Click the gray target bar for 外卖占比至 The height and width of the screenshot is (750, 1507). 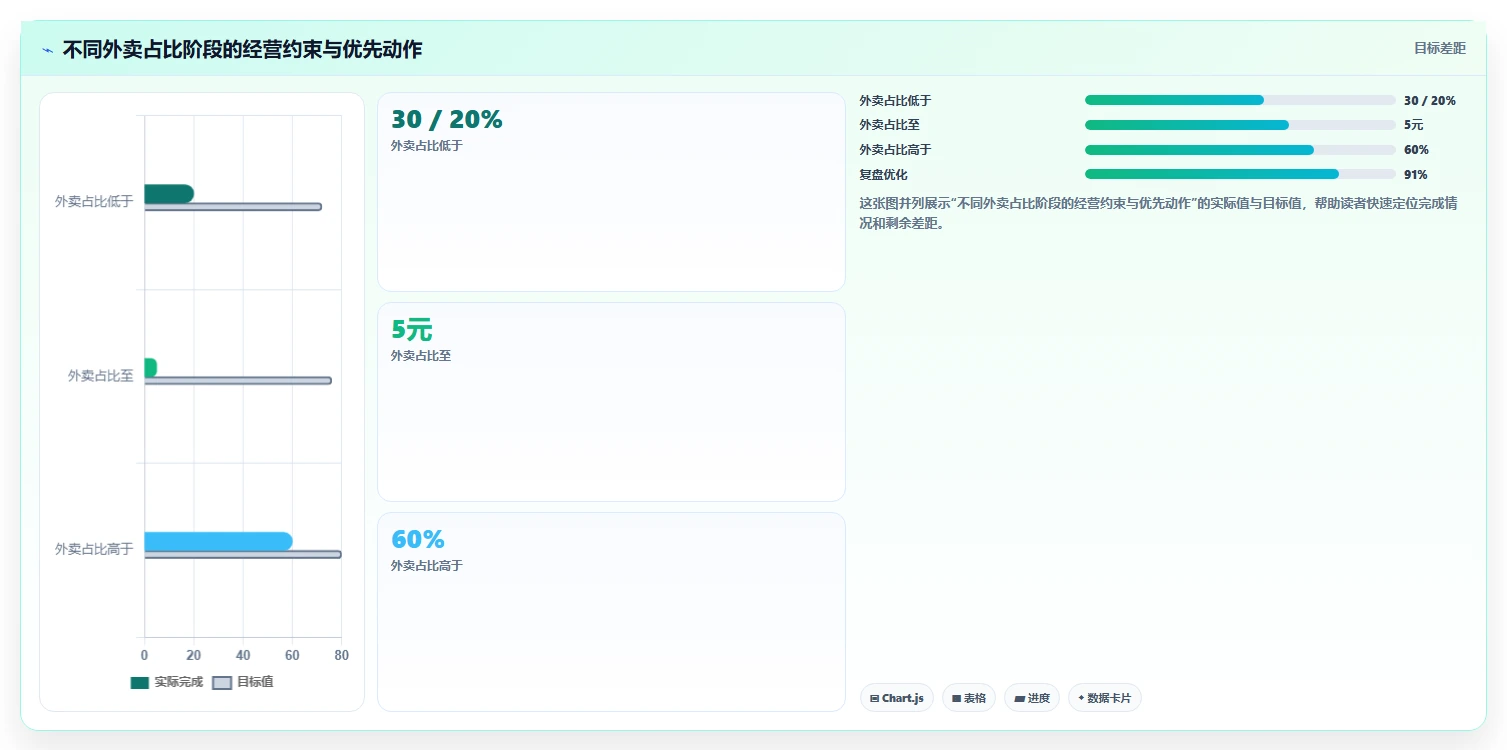pyautogui.click(x=238, y=381)
